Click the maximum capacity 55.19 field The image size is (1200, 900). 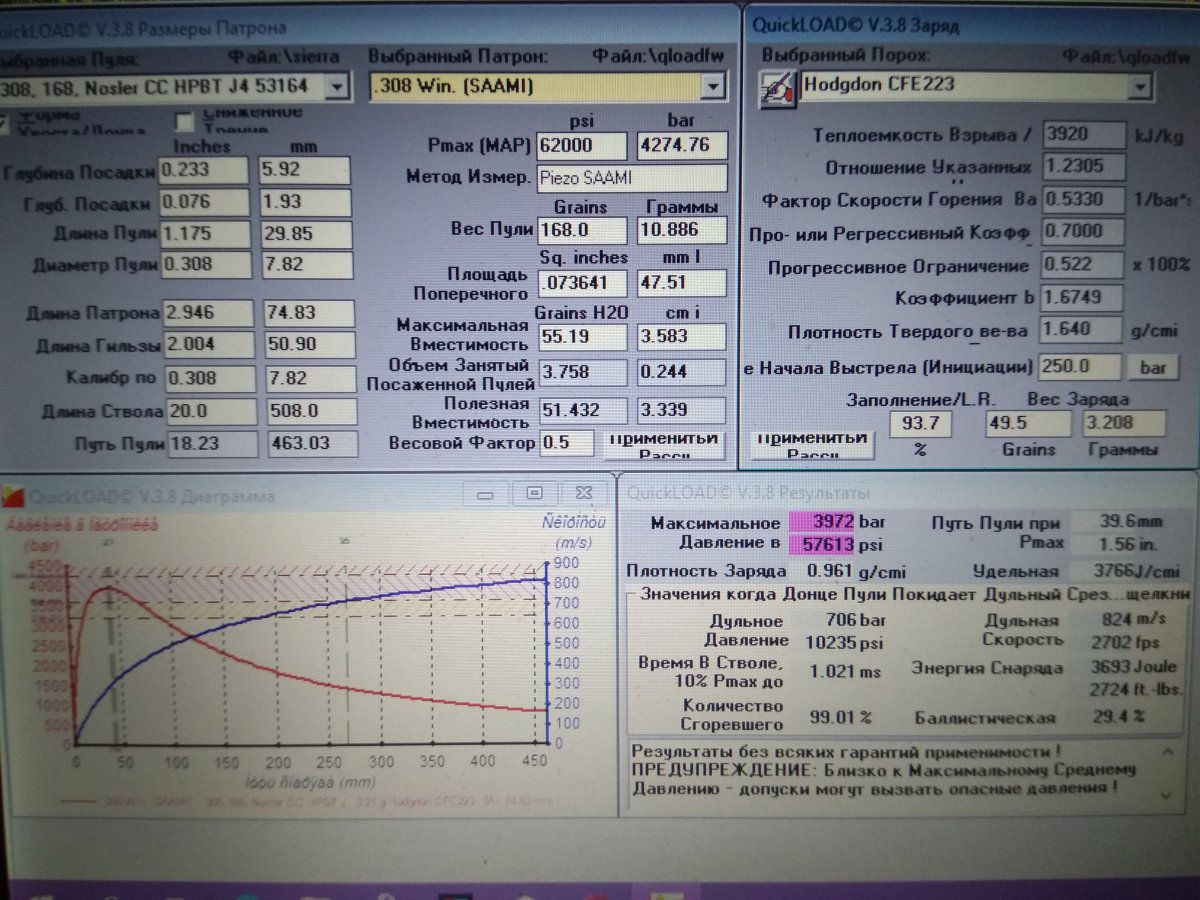coord(582,337)
